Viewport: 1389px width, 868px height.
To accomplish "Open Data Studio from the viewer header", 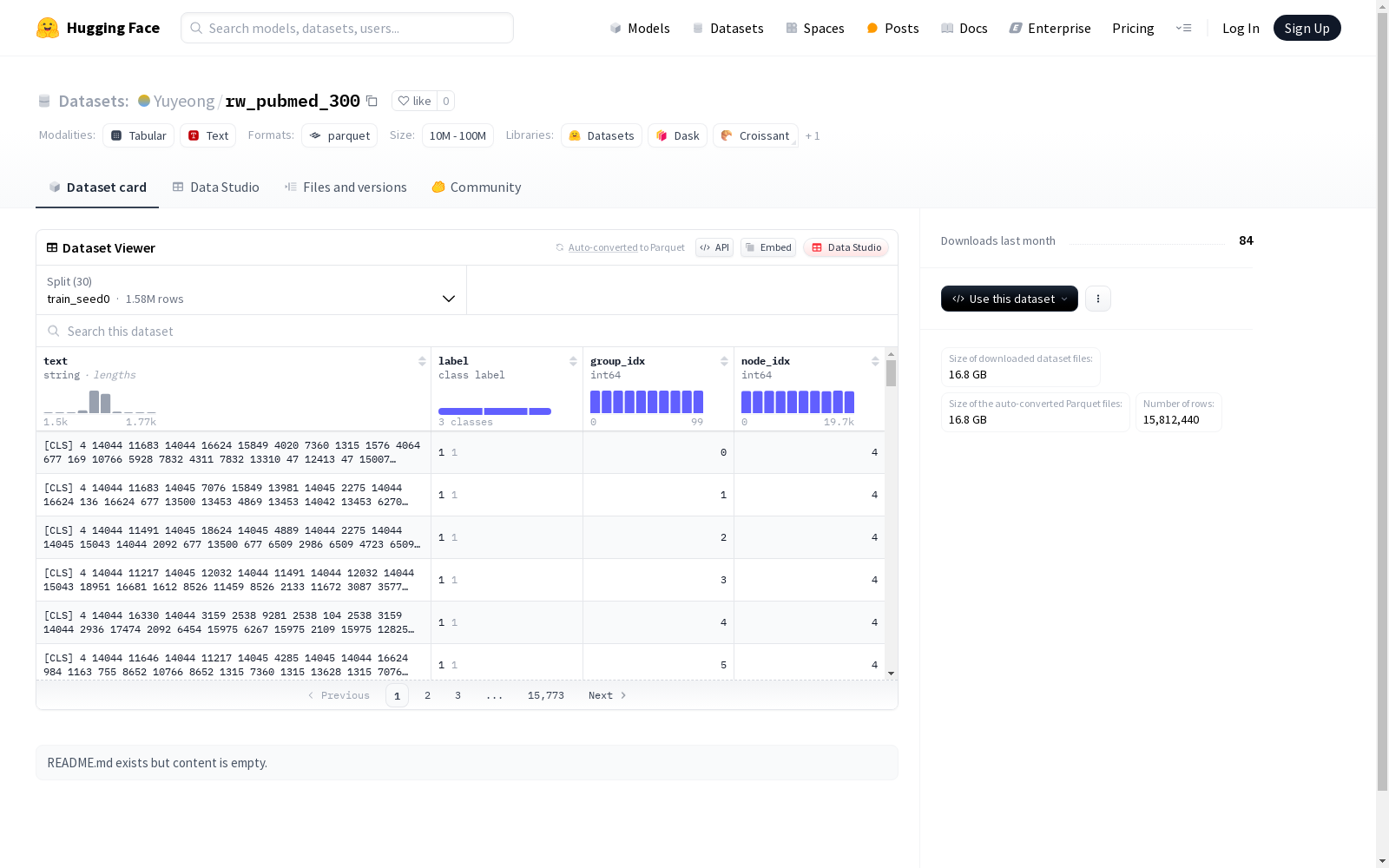I will pos(846,247).
